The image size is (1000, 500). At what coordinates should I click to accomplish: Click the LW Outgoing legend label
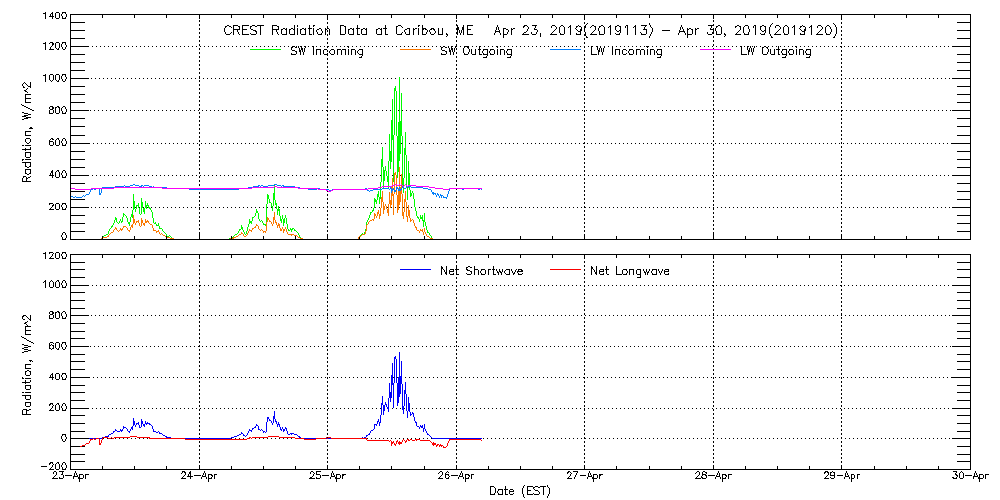(x=775, y=51)
